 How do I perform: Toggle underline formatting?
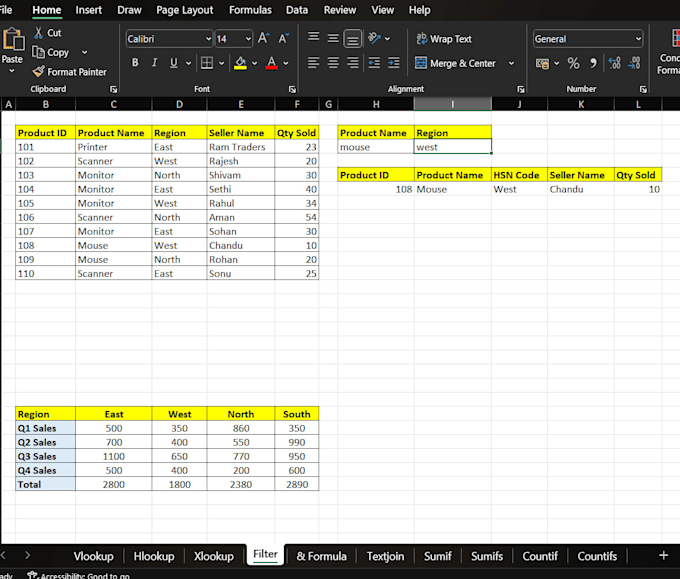point(174,63)
